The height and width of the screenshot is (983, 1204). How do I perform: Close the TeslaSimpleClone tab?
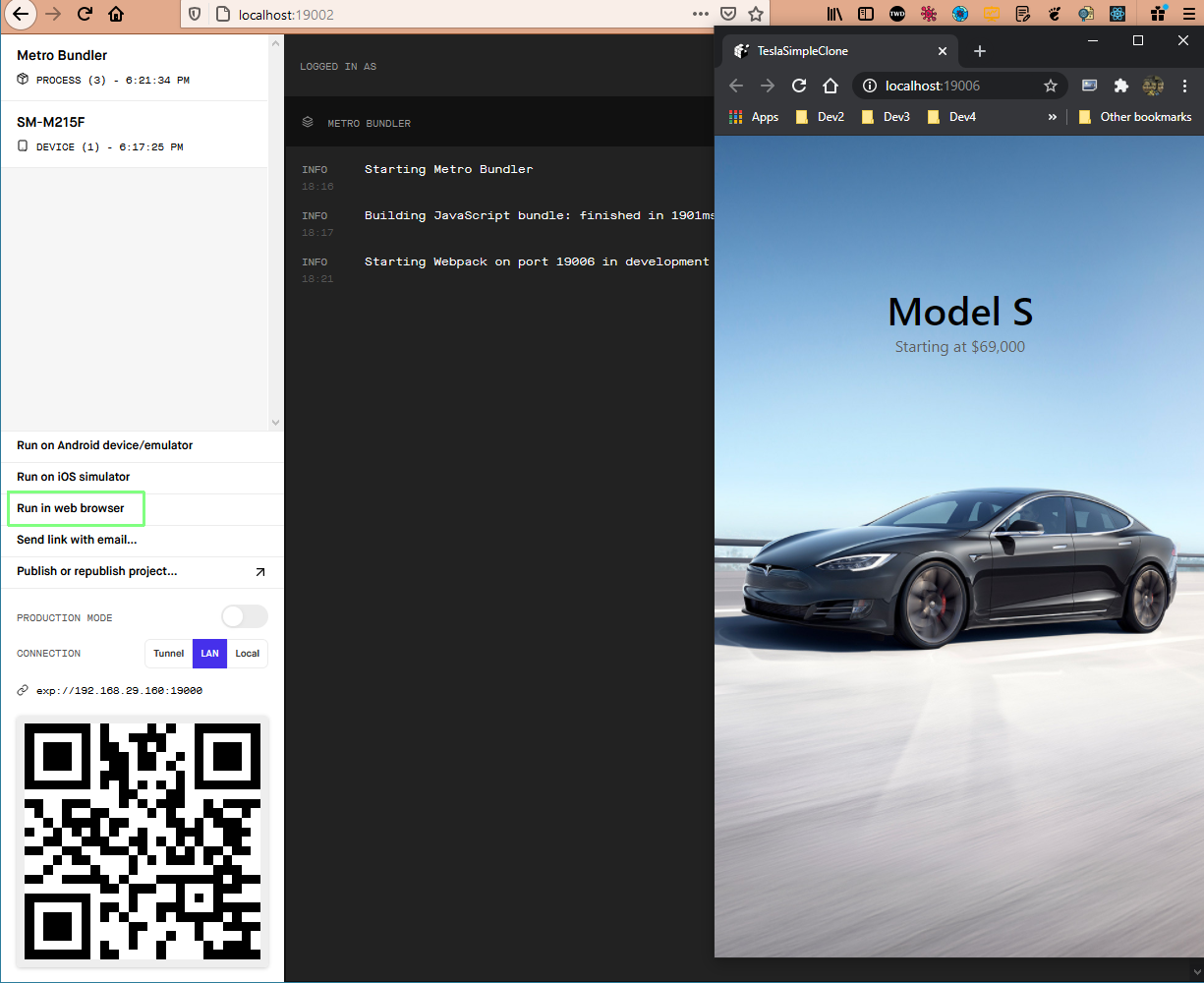pyautogui.click(x=943, y=51)
